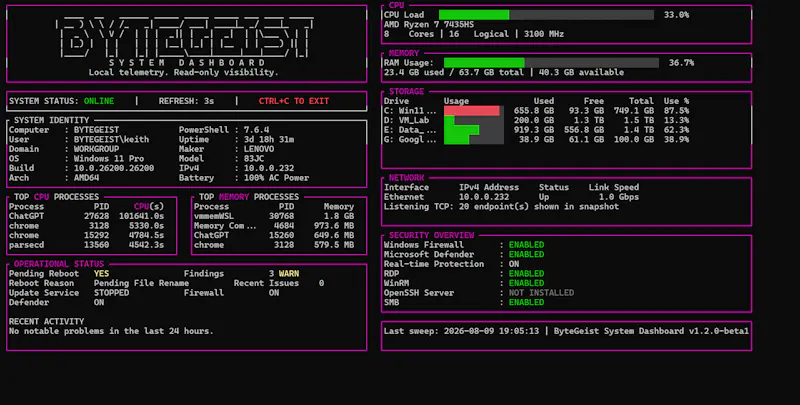Click the Model value 83JC
The height and width of the screenshot is (405, 800).
coord(254,159)
